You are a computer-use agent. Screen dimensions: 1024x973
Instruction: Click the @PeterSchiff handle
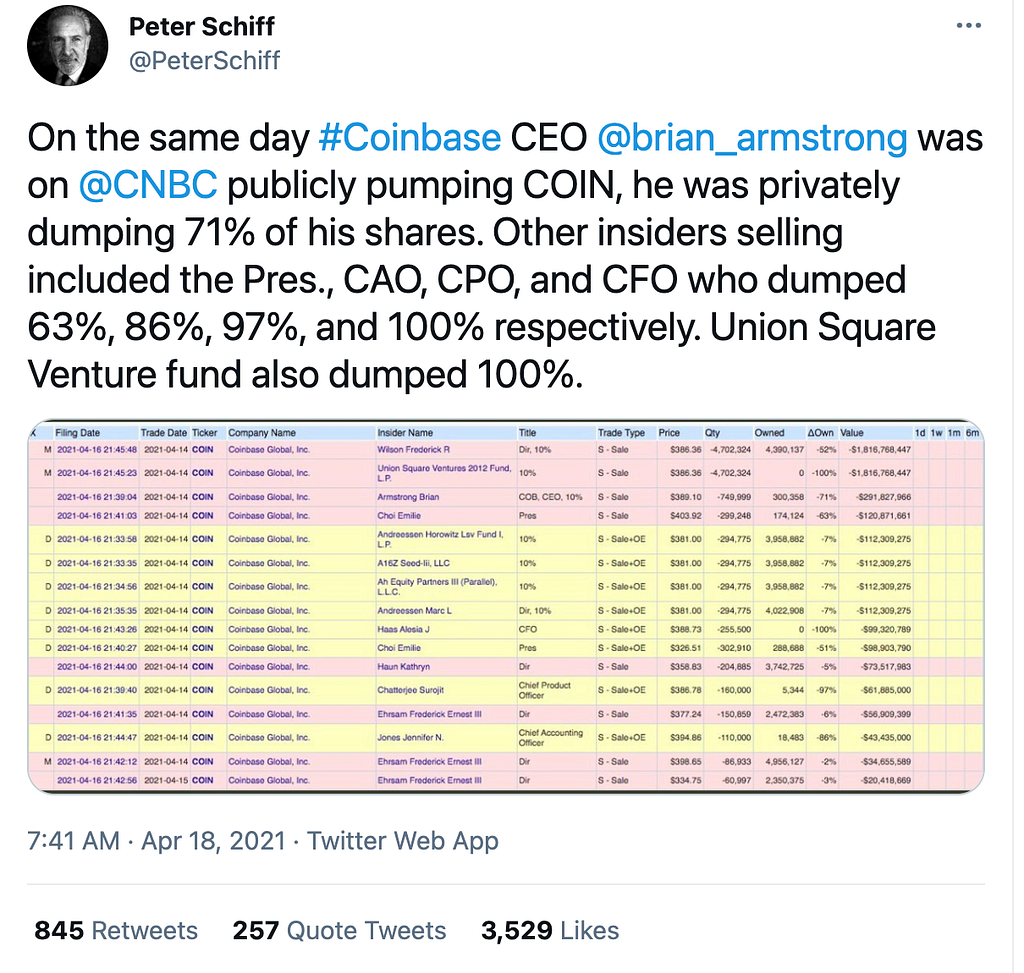205,60
